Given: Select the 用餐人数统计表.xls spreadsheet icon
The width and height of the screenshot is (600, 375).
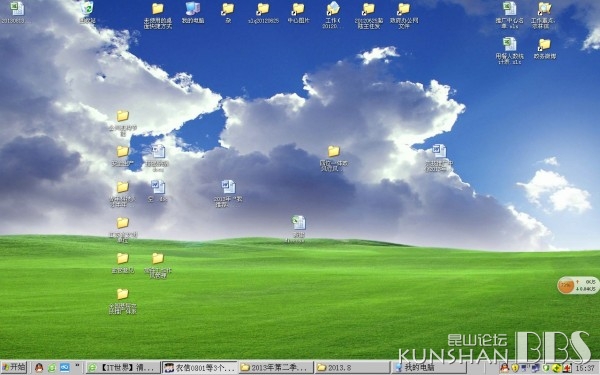Looking at the screenshot, I should coord(509,51).
